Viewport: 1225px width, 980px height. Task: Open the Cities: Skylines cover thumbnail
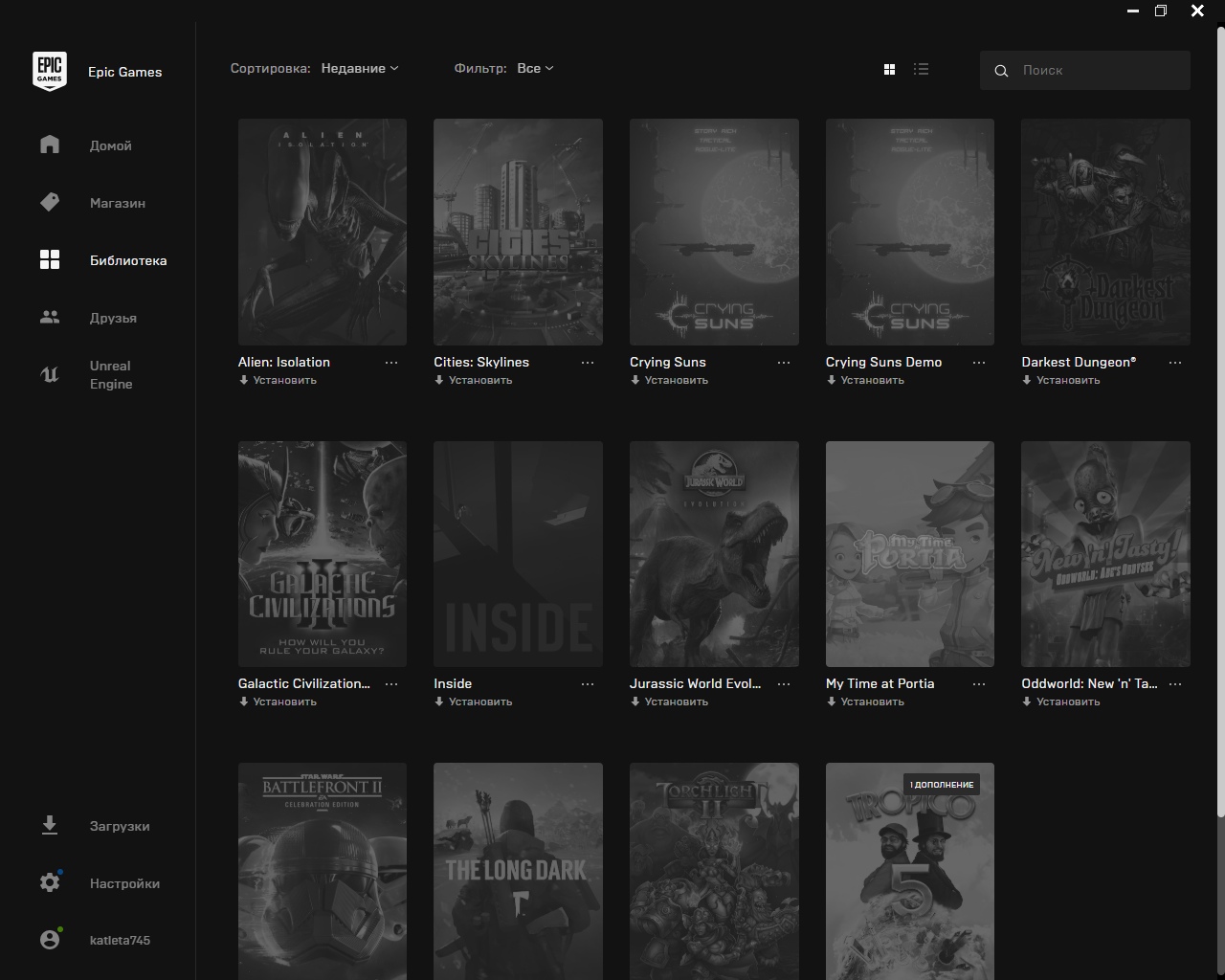[518, 232]
